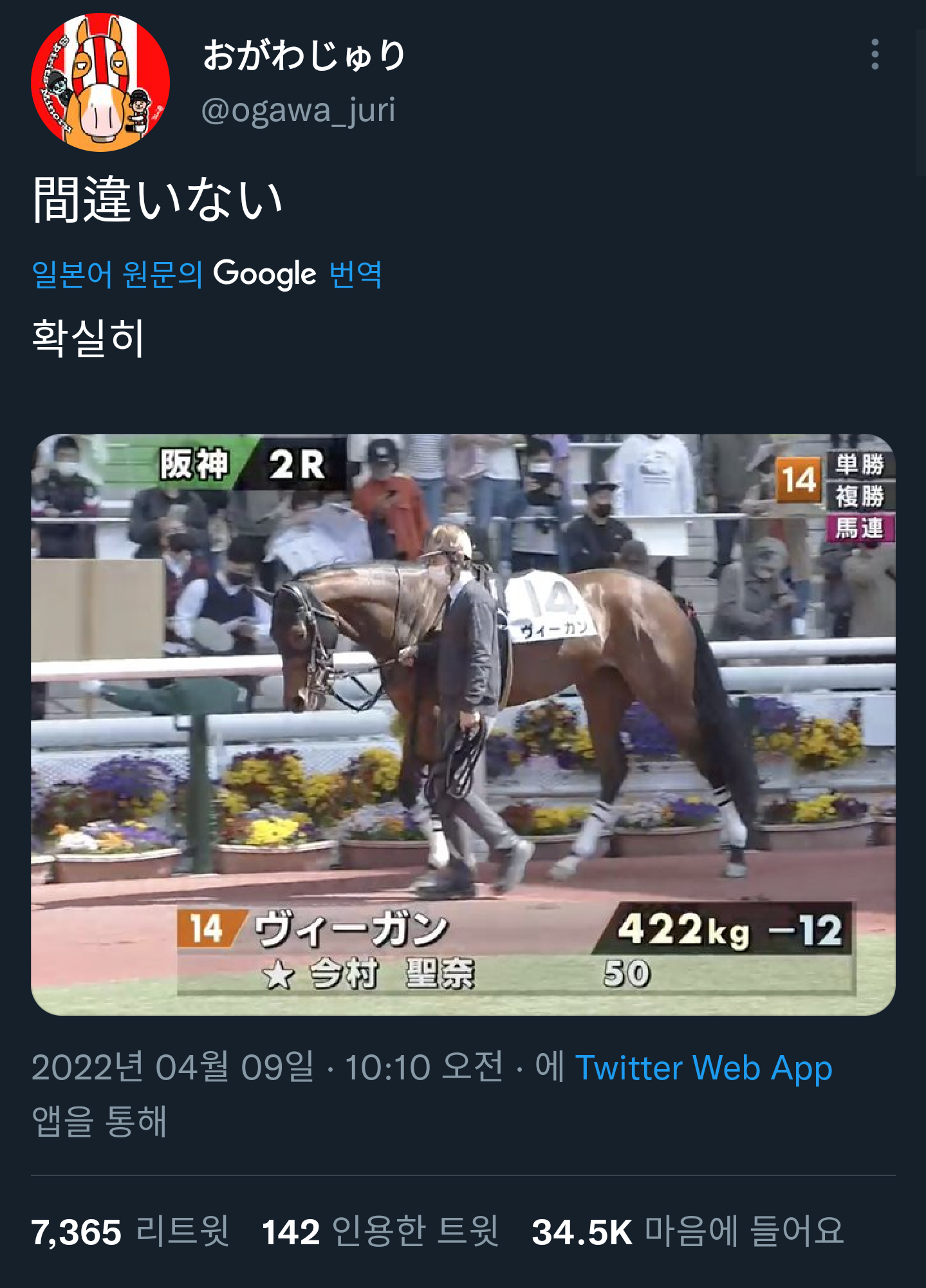Tap the 리트윗 label beside 7,365
Screen dimensions: 926x1288
[x=182, y=1232]
